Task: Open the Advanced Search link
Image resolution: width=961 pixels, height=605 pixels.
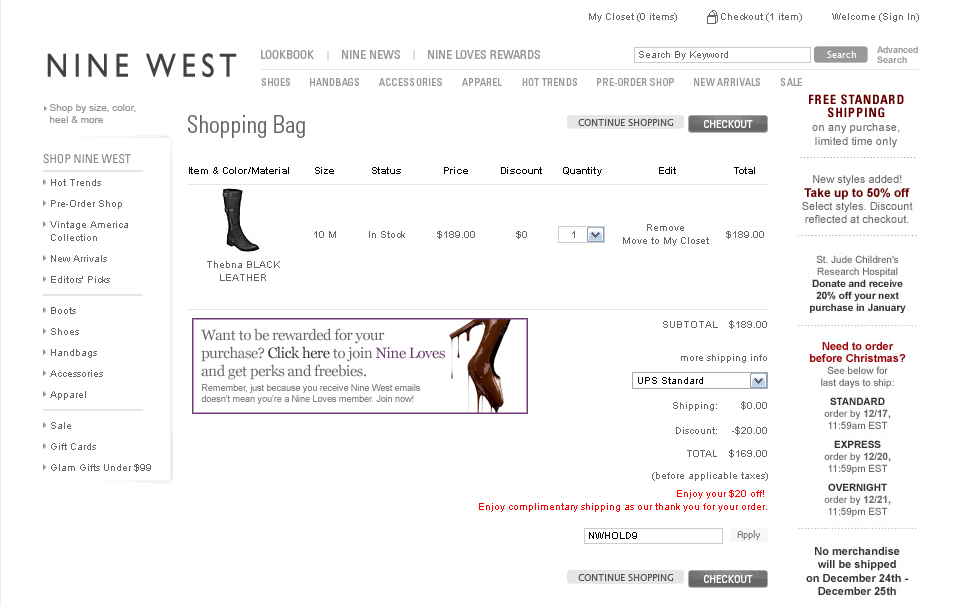Action: (x=897, y=55)
